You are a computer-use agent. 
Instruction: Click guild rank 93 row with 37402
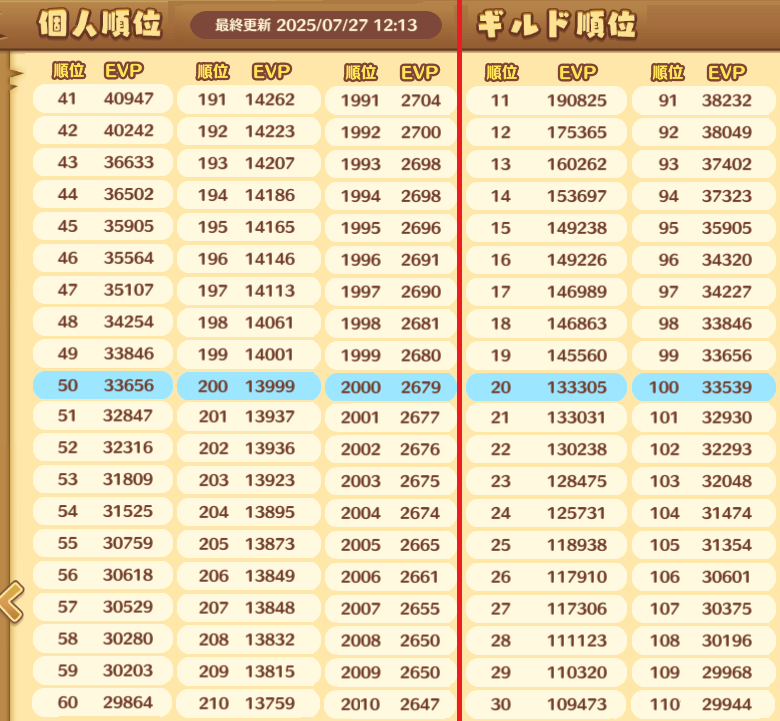[704, 164]
